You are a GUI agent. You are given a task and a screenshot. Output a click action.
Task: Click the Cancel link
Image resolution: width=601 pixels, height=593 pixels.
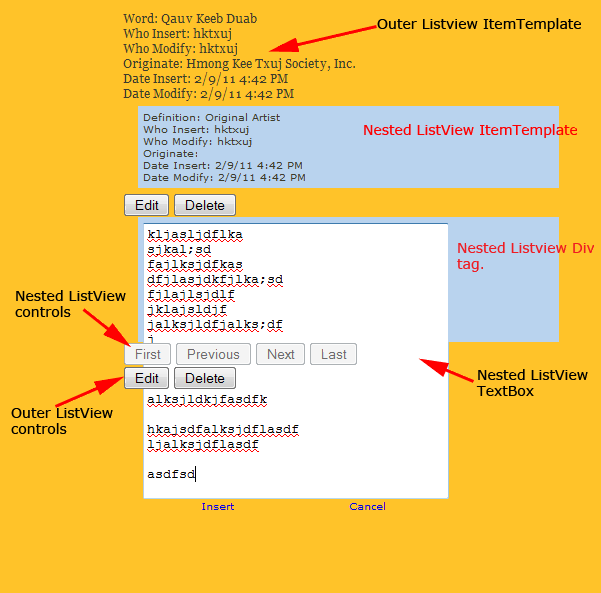click(x=367, y=507)
